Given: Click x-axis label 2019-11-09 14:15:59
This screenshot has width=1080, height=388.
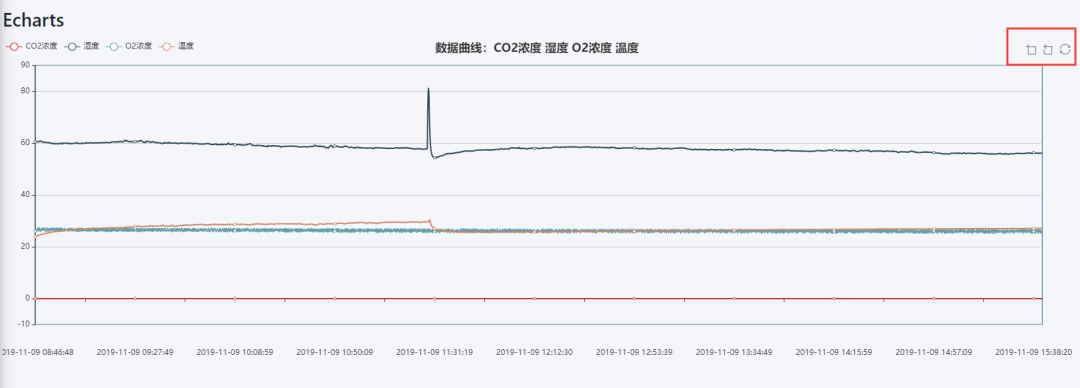Looking at the screenshot, I should tap(834, 351).
